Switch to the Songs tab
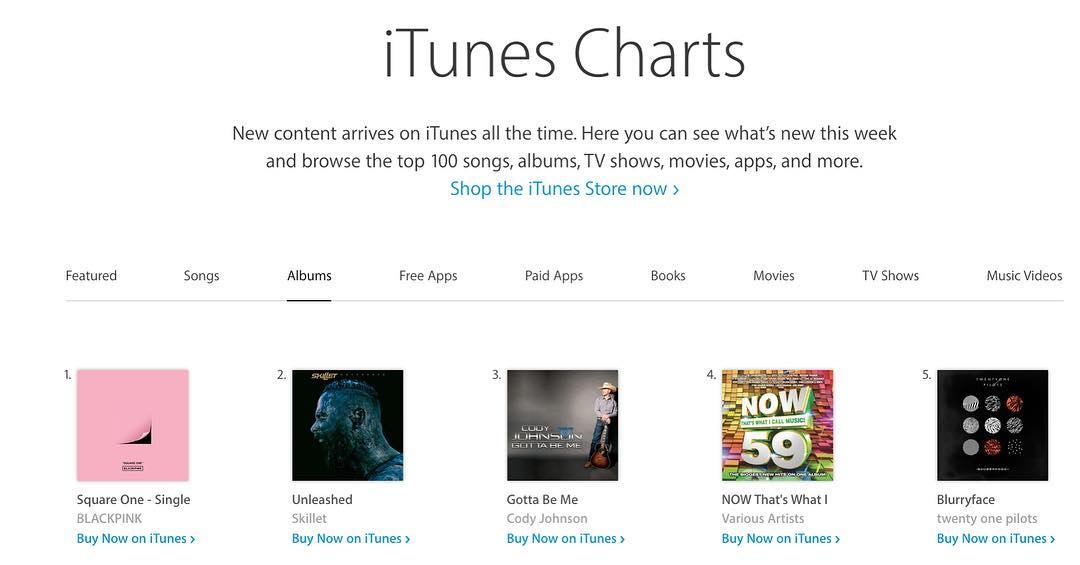 pyautogui.click(x=201, y=276)
